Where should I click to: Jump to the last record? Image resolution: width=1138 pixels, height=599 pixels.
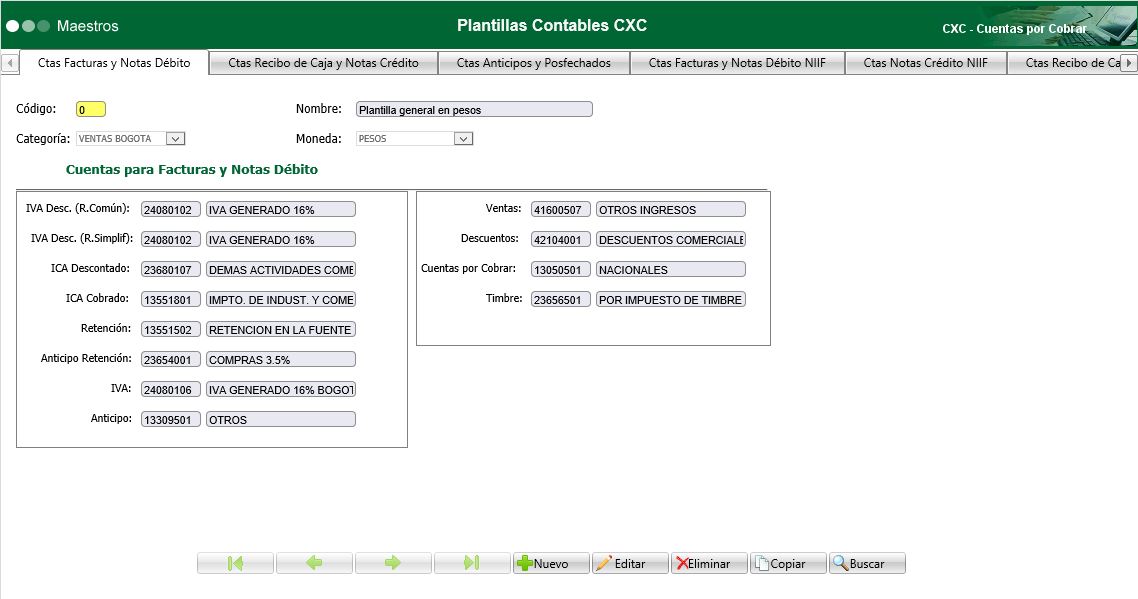pyautogui.click(x=471, y=563)
